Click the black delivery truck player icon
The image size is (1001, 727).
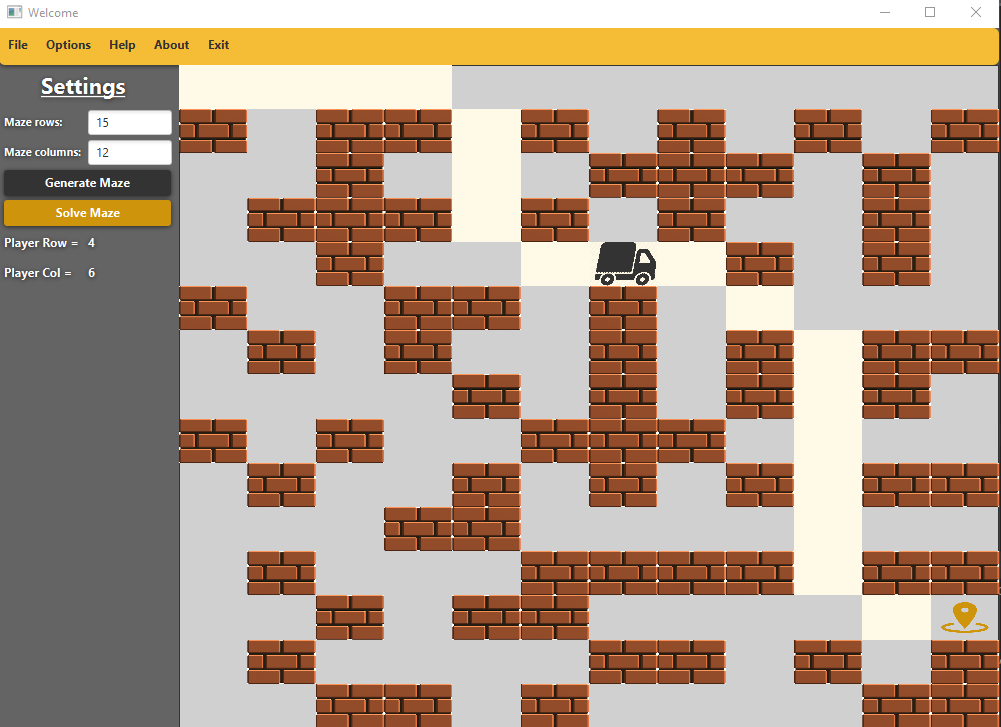(x=625, y=263)
